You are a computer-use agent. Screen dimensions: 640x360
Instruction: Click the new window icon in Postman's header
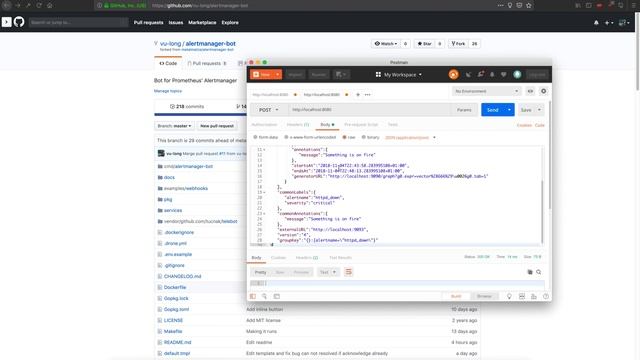[340, 75]
